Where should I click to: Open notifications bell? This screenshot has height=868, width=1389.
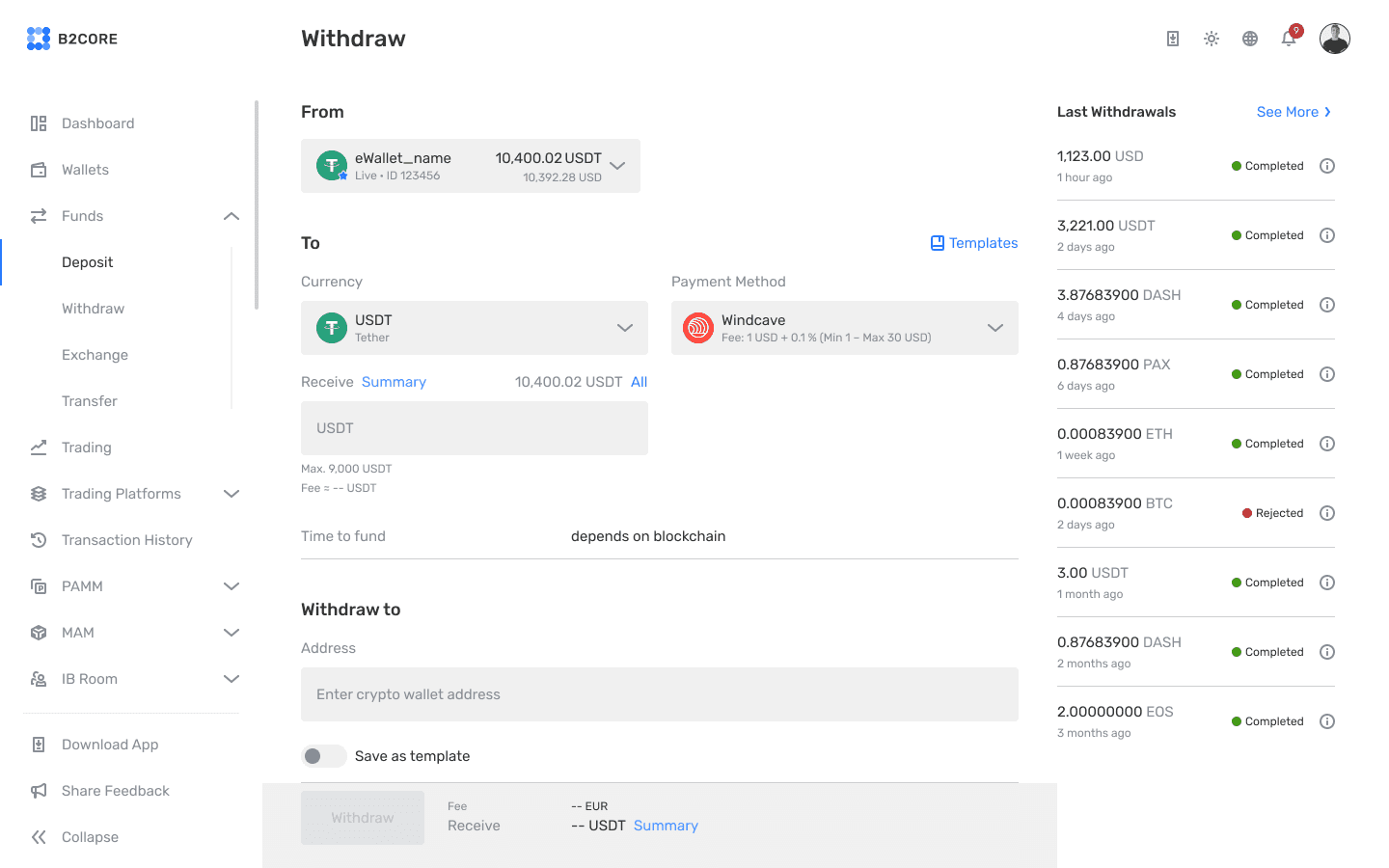click(1289, 39)
